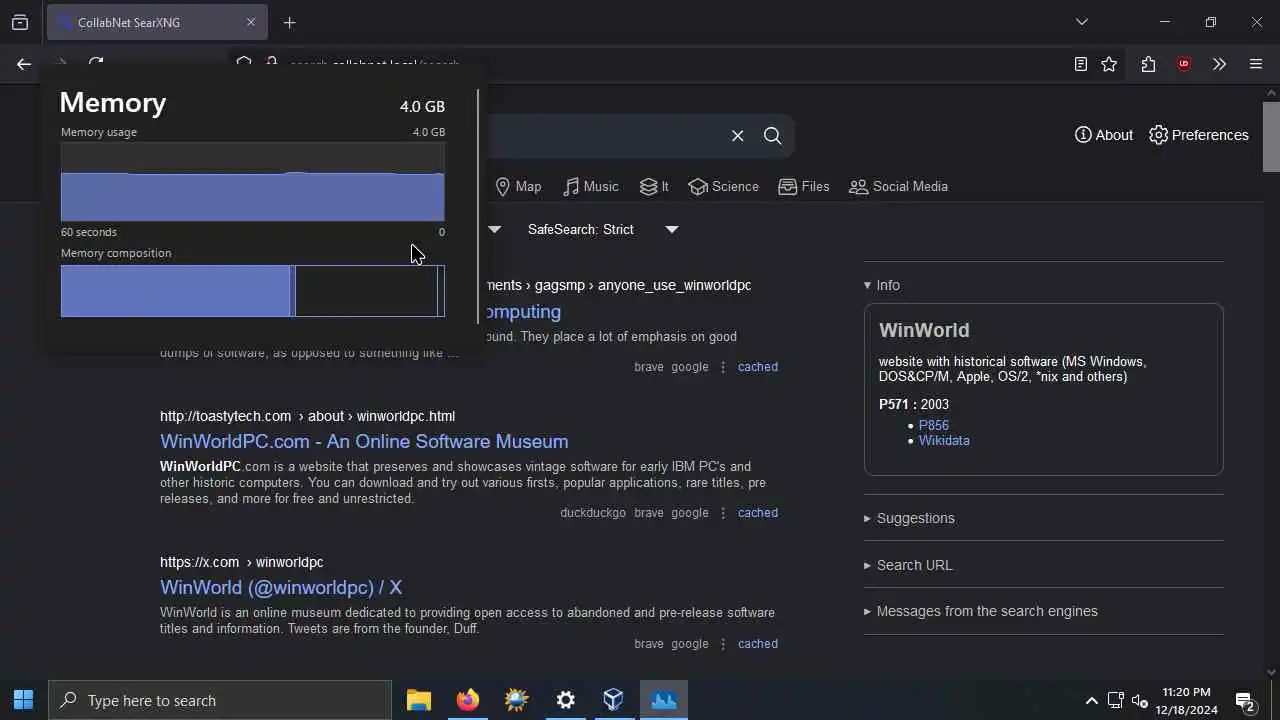Click the WinWorld infobox title

tap(924, 330)
